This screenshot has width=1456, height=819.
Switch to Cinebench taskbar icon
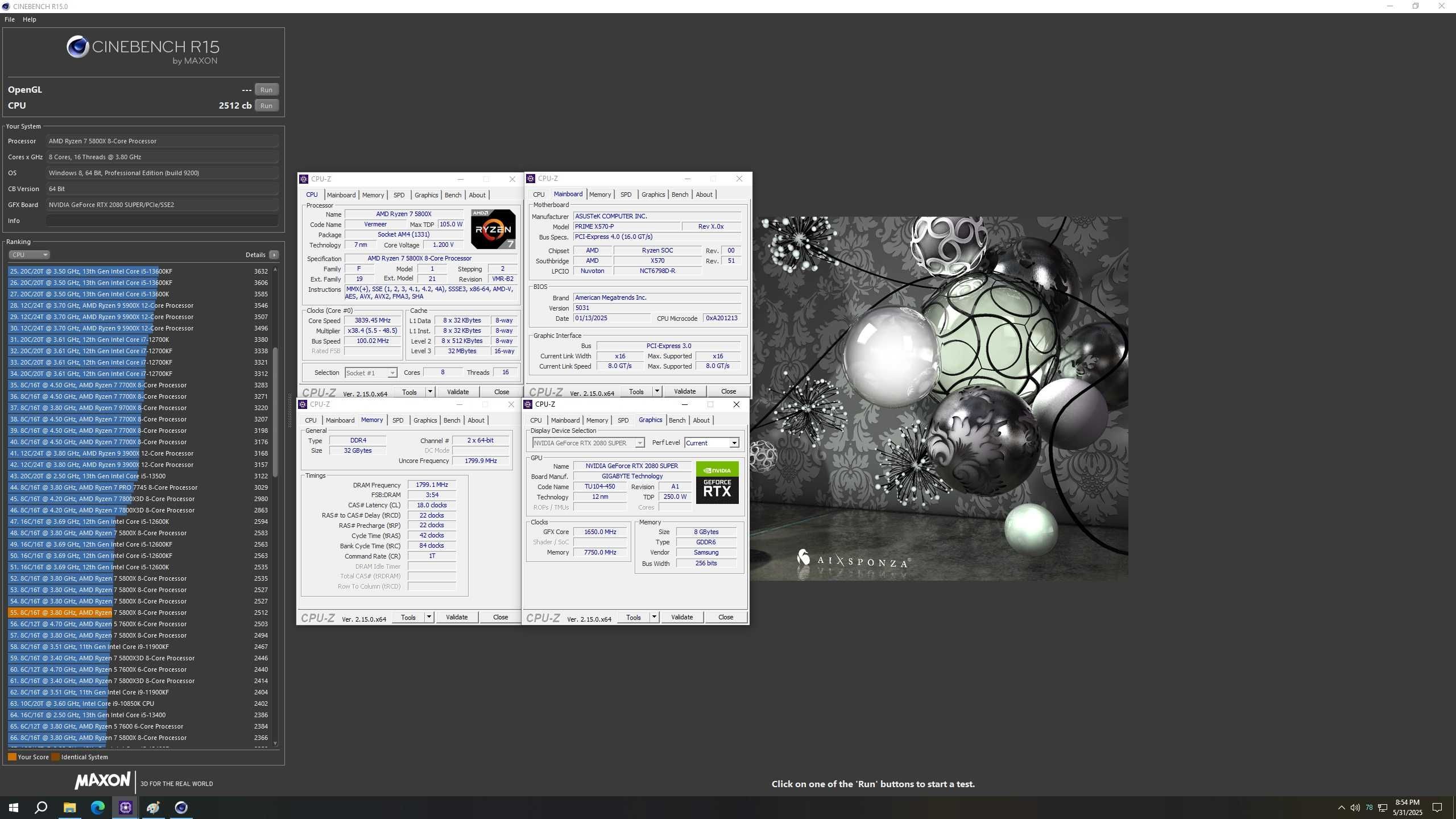(181, 807)
